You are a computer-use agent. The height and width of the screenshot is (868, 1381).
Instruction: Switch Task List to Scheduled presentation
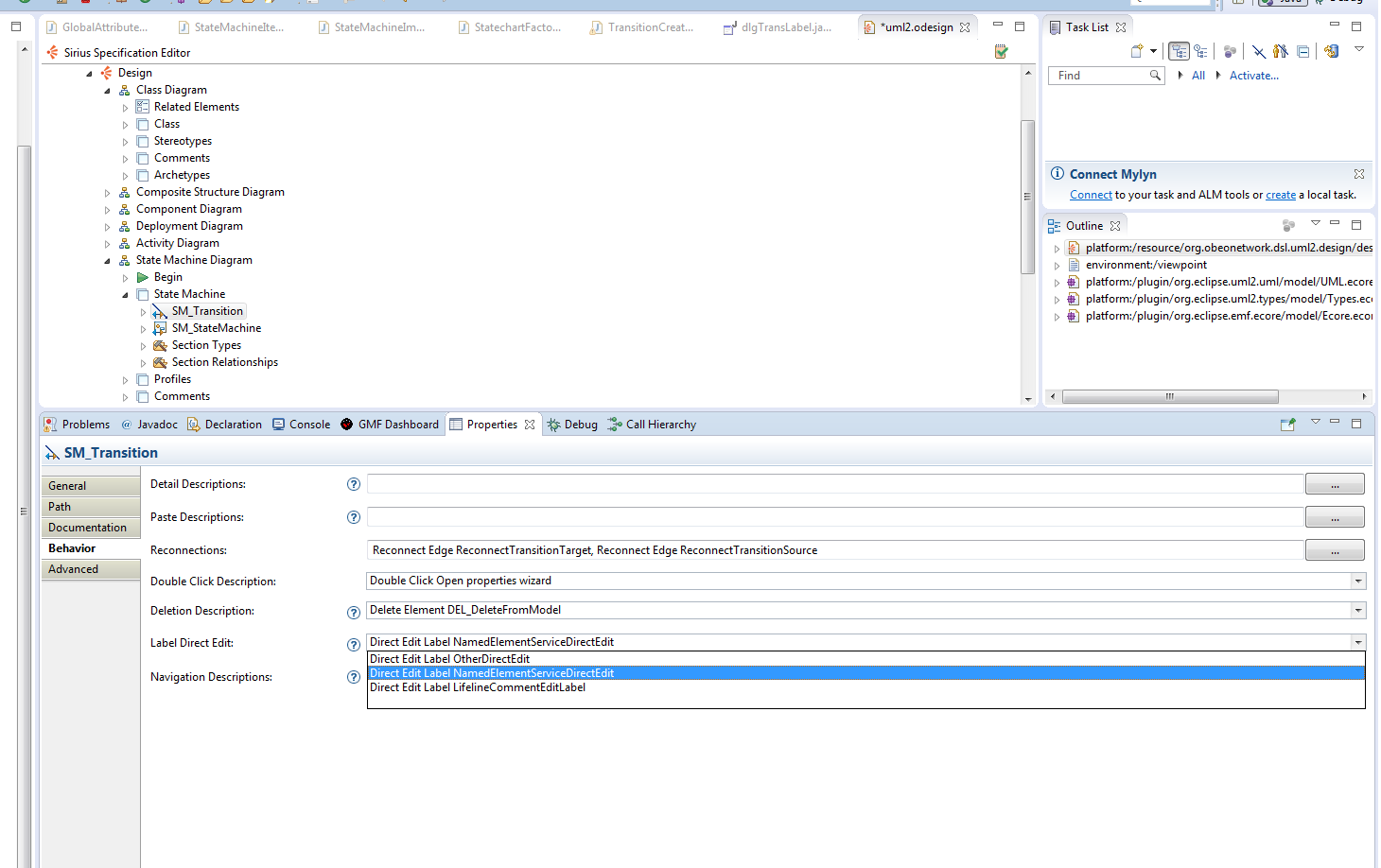(x=1200, y=51)
